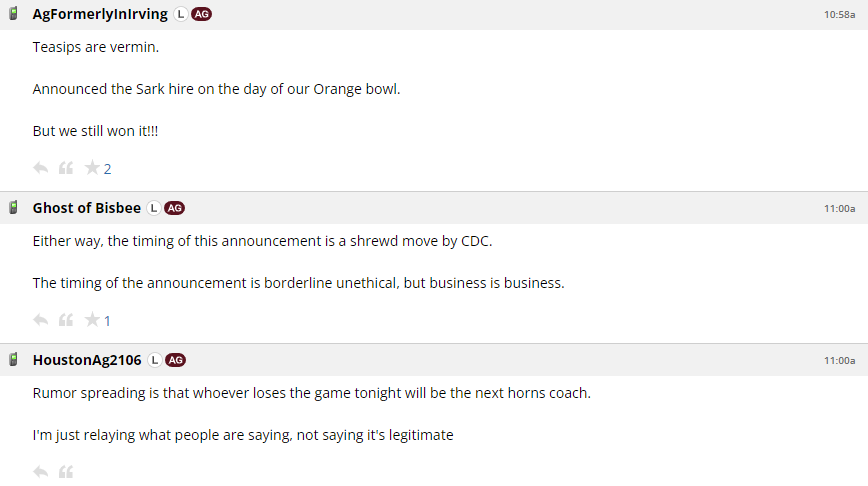Open HoustonAg2106's user profile
Image resolution: width=868 pixels, height=486 pixels.
tap(89, 360)
